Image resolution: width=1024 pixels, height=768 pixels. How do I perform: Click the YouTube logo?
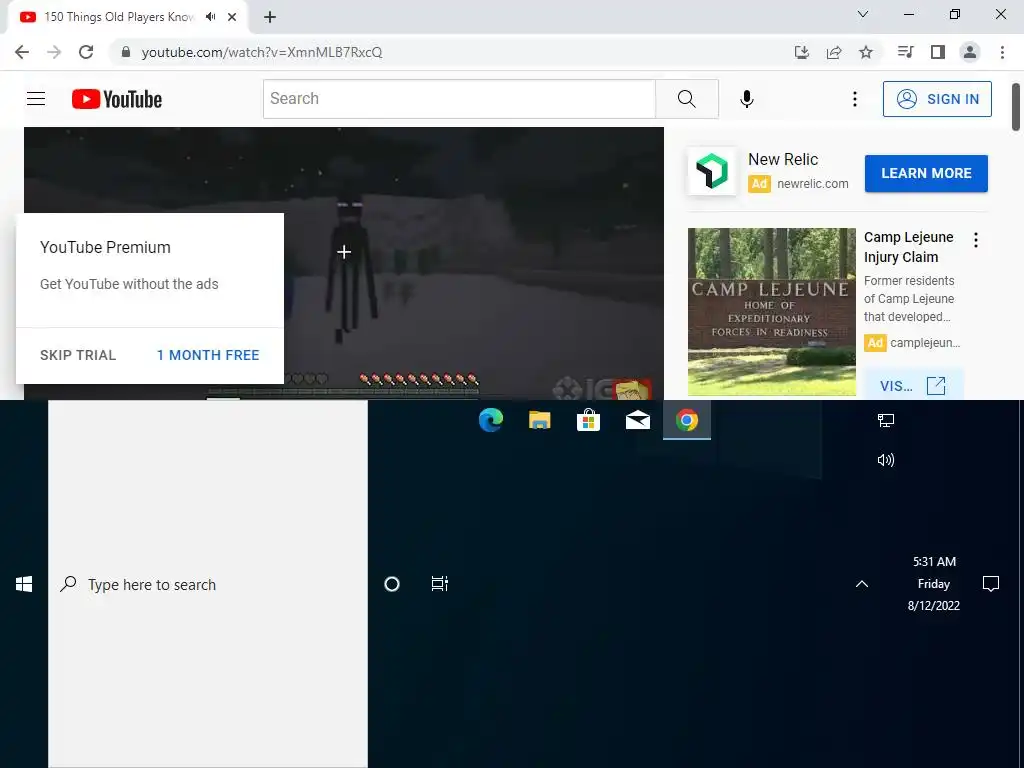[117, 99]
